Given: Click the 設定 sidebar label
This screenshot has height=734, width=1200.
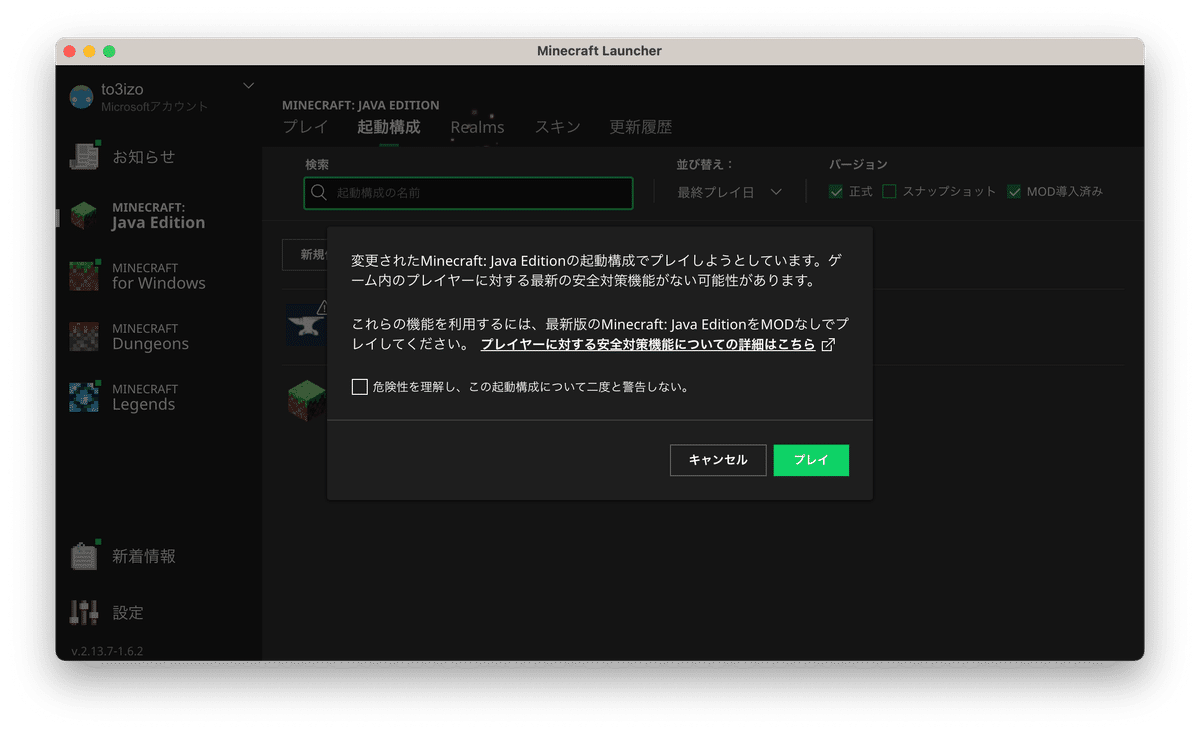Looking at the screenshot, I should [x=128, y=613].
